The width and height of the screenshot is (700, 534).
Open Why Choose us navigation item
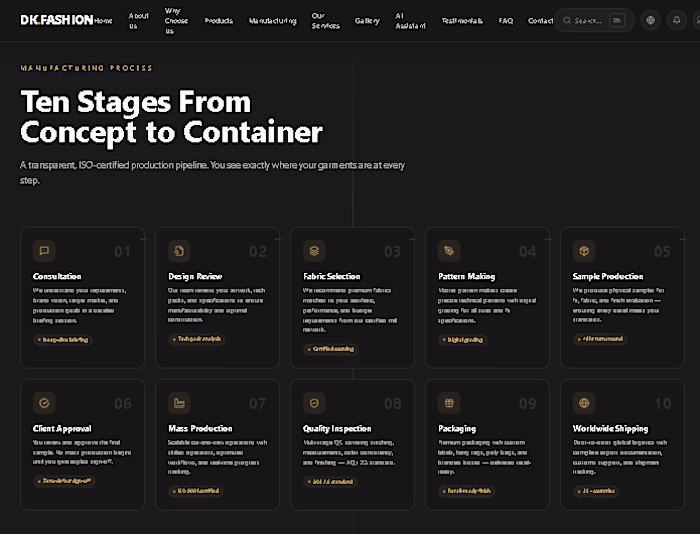click(176, 21)
